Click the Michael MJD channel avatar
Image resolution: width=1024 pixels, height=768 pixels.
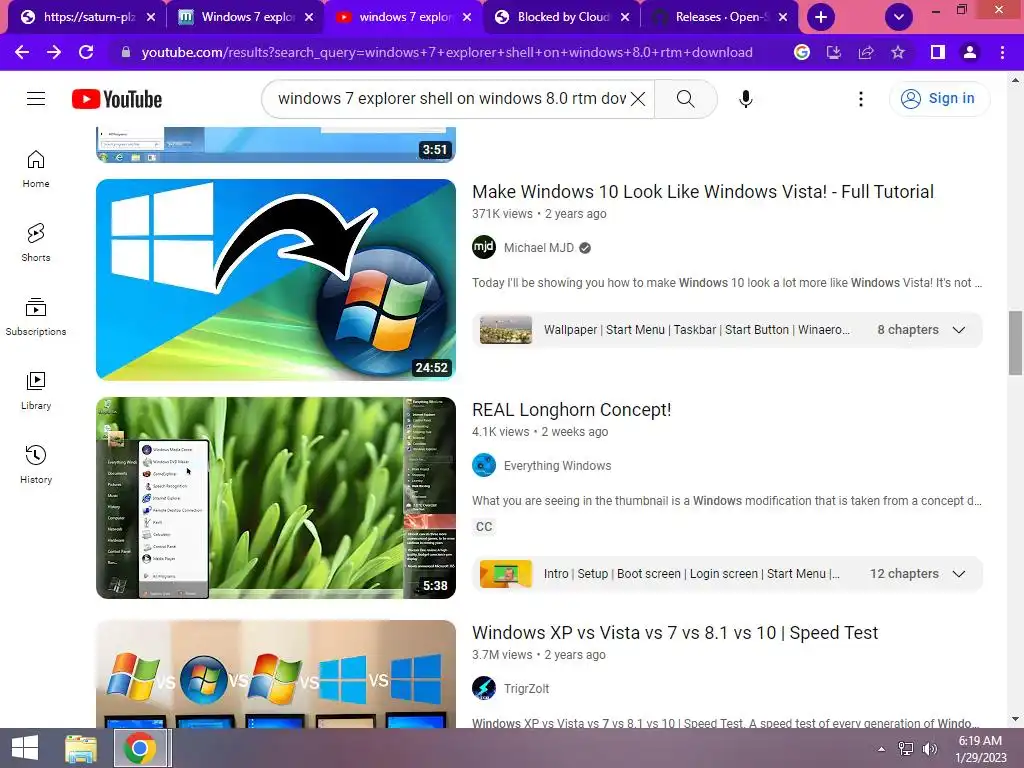(x=484, y=248)
